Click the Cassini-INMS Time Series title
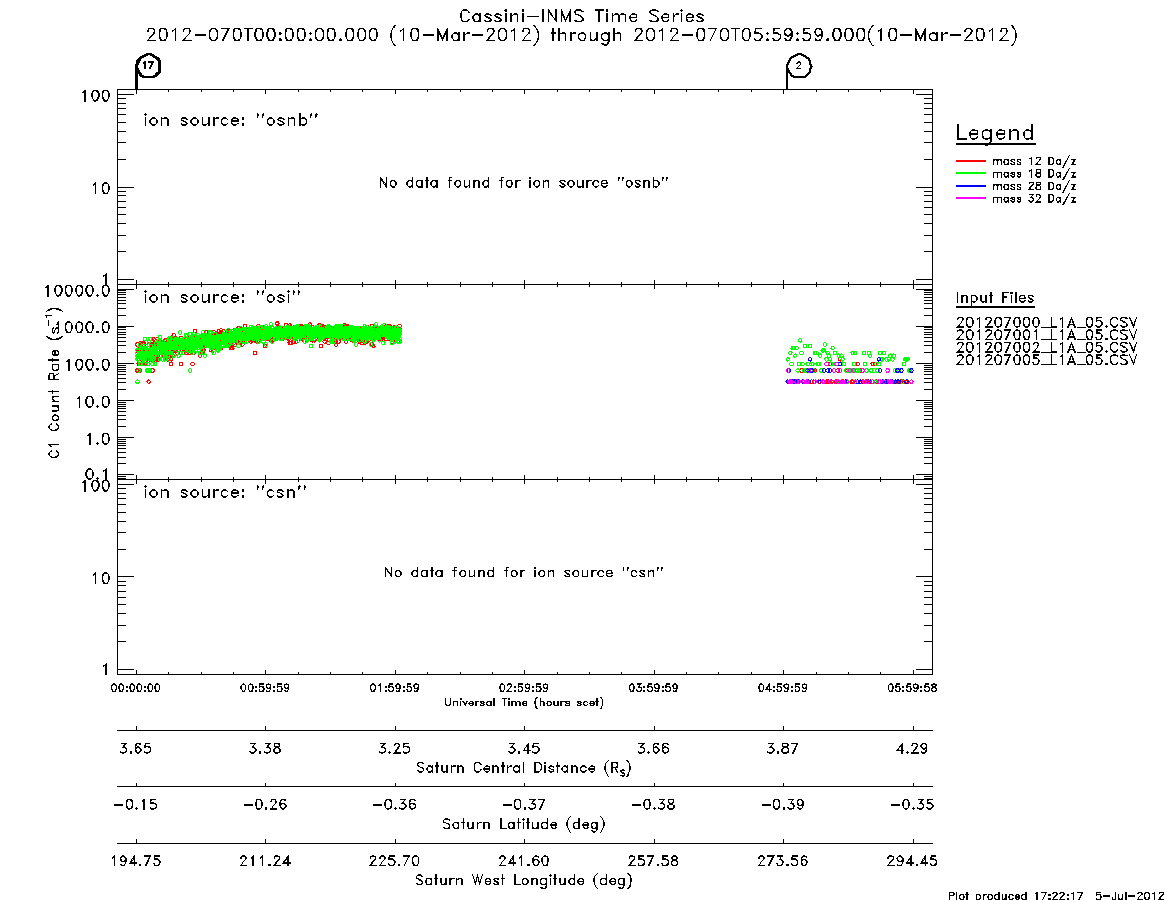Viewport: 1165px width, 900px height. point(582,16)
